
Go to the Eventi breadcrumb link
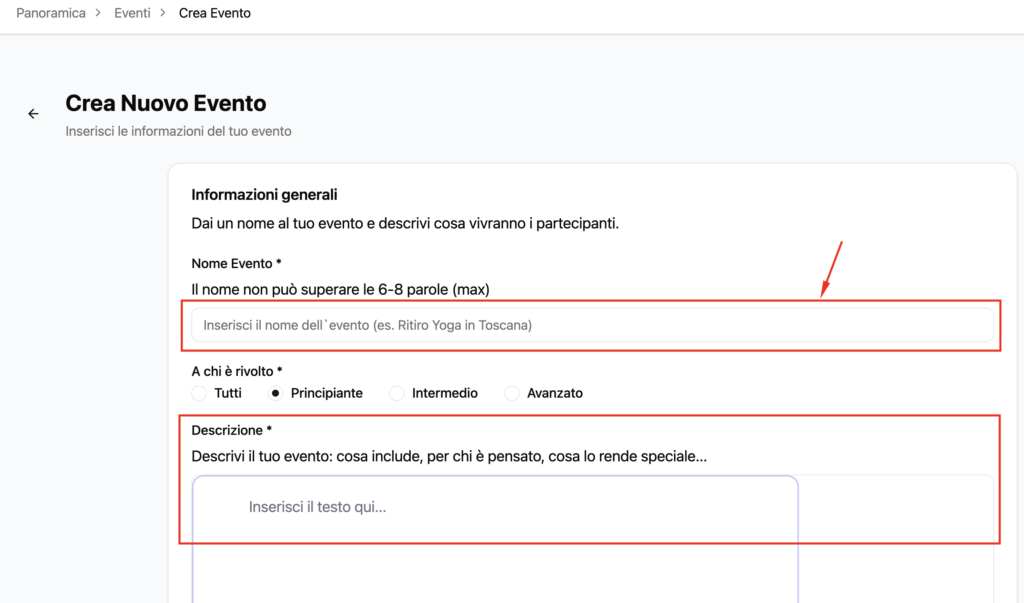coord(131,14)
